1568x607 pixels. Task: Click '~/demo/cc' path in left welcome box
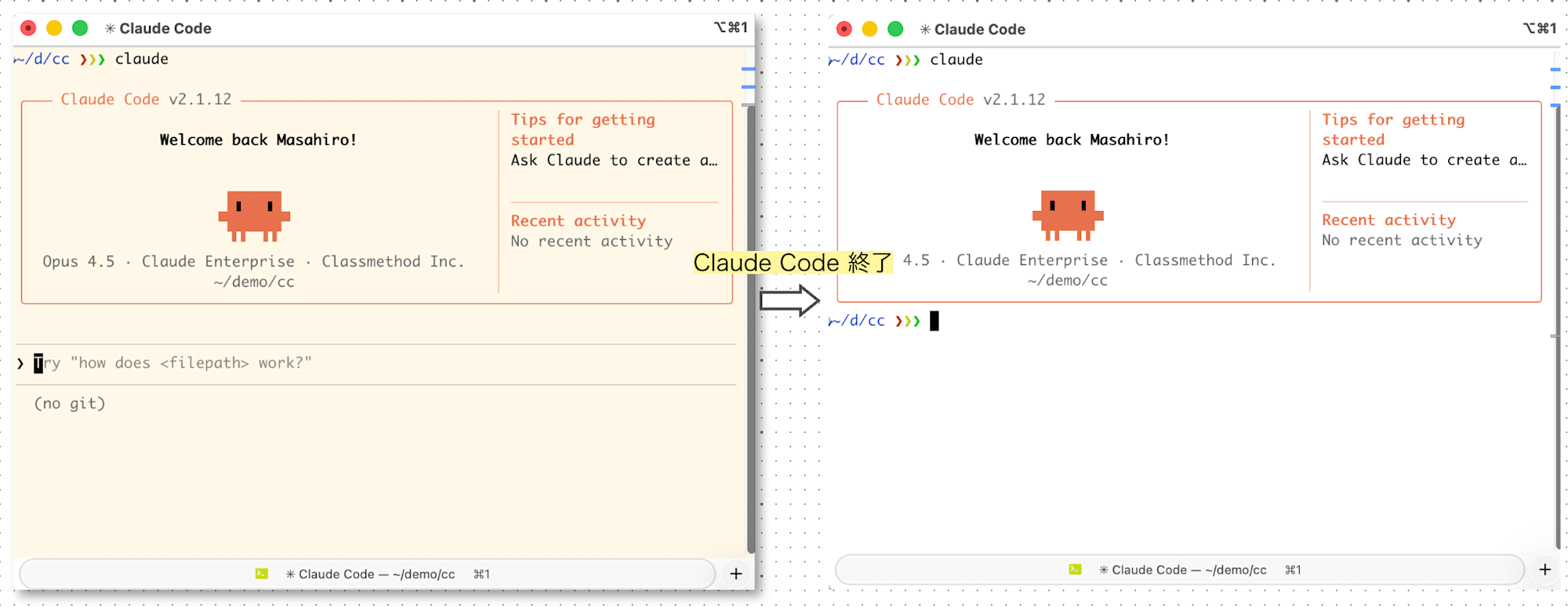pyautogui.click(x=254, y=282)
